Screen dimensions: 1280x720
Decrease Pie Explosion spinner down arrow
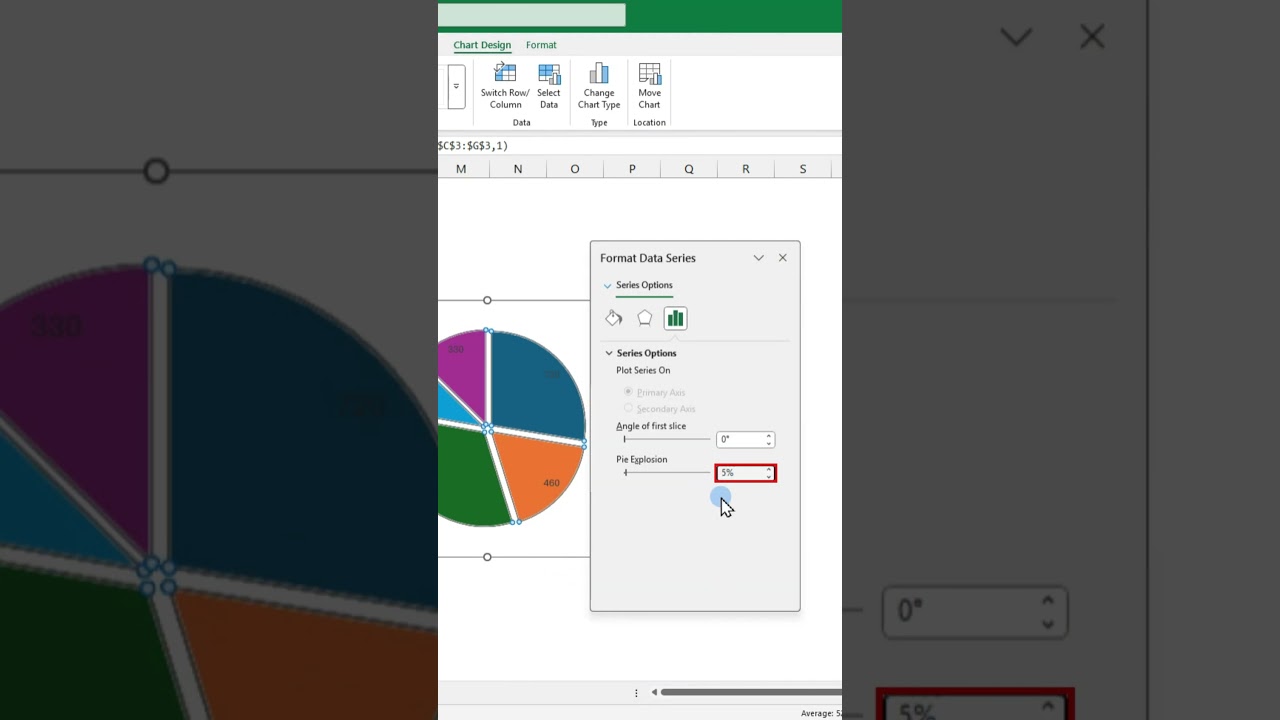(769, 477)
